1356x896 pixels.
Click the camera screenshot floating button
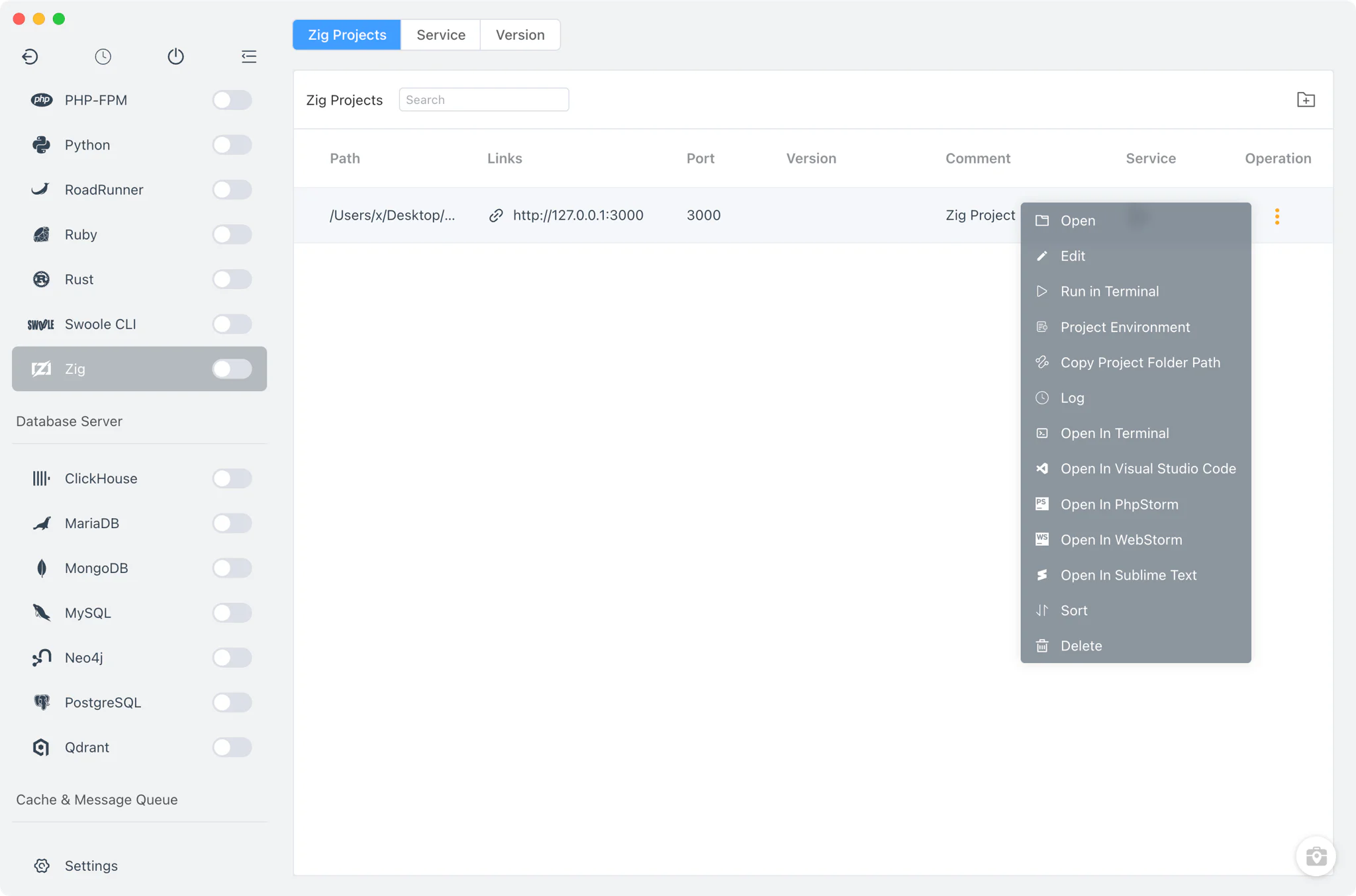[x=1316, y=856]
